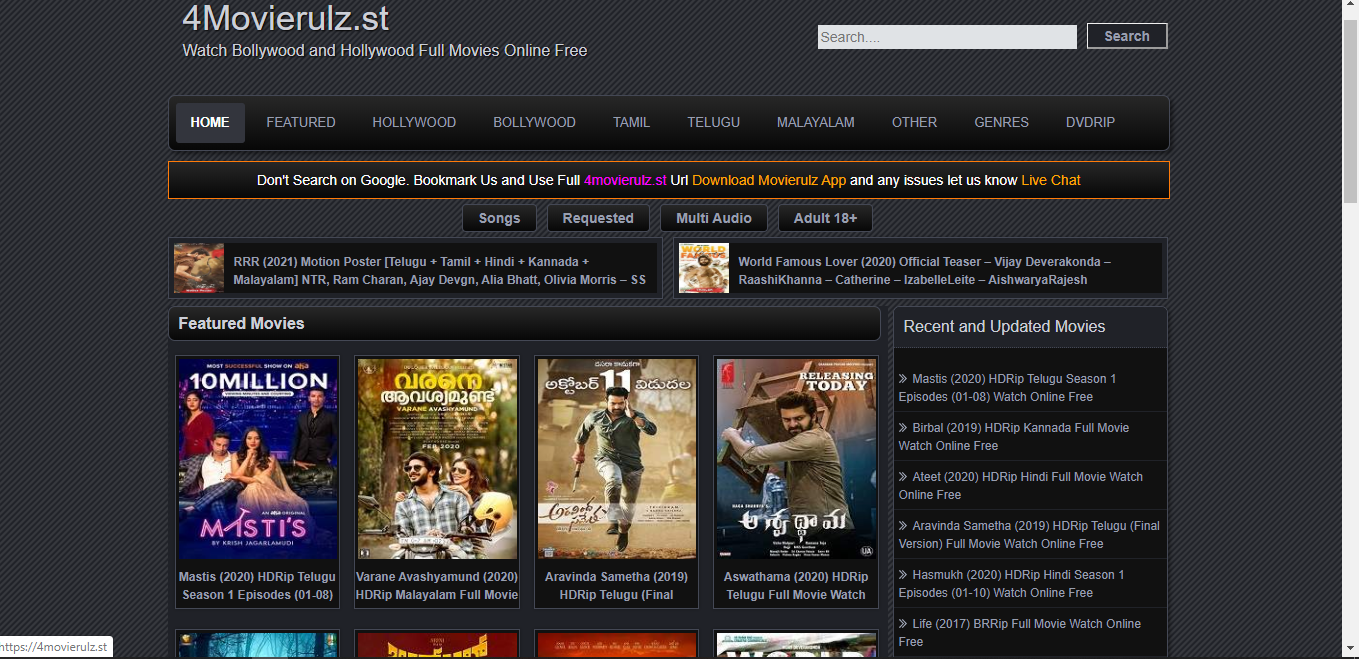The image size is (1359, 659).
Task: Open recent item Aravinda Sametha (2019) Final Version
Action: [x=1029, y=535]
